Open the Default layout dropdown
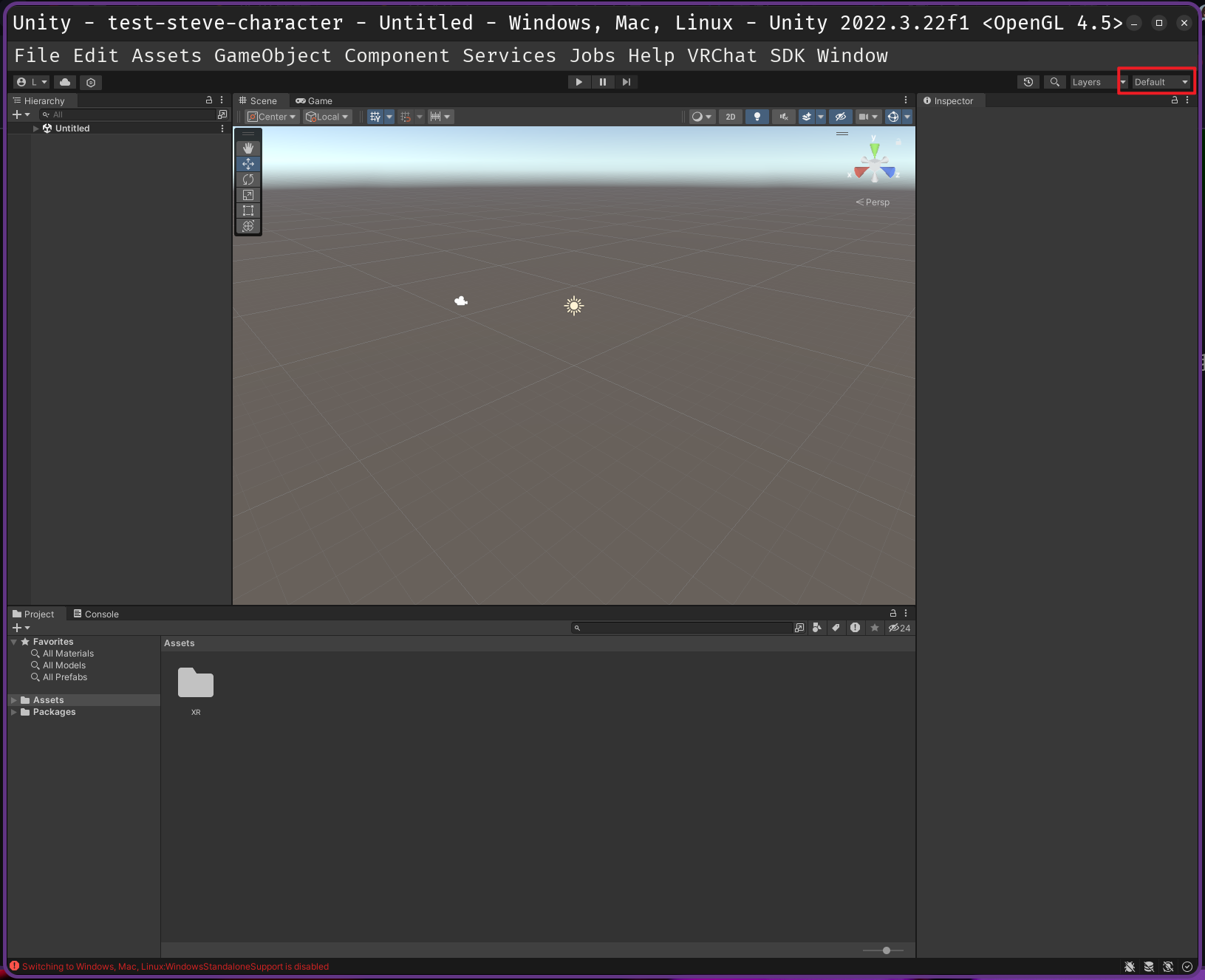This screenshot has height=980, width=1205. pyautogui.click(x=1160, y=82)
